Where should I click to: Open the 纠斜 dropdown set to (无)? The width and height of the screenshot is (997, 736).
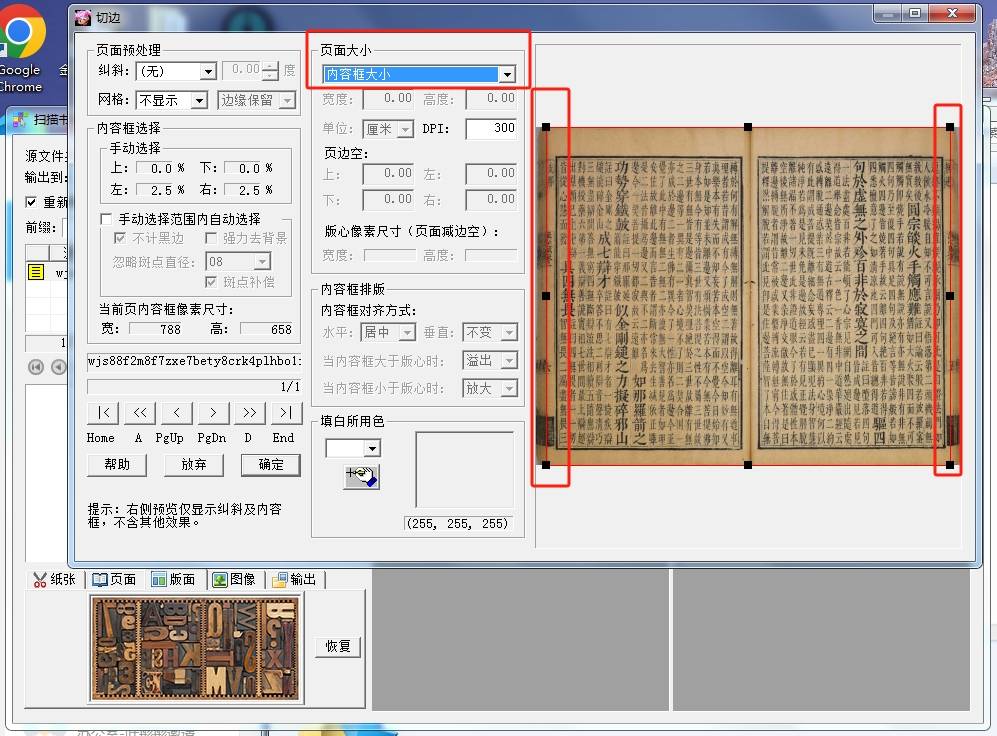tap(208, 72)
